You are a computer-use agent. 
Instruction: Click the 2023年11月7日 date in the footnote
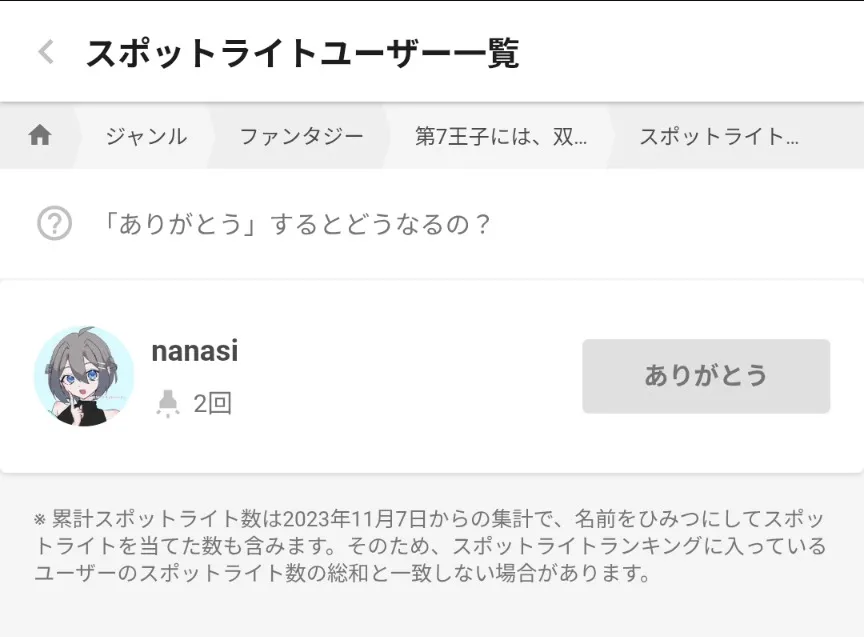[355, 518]
